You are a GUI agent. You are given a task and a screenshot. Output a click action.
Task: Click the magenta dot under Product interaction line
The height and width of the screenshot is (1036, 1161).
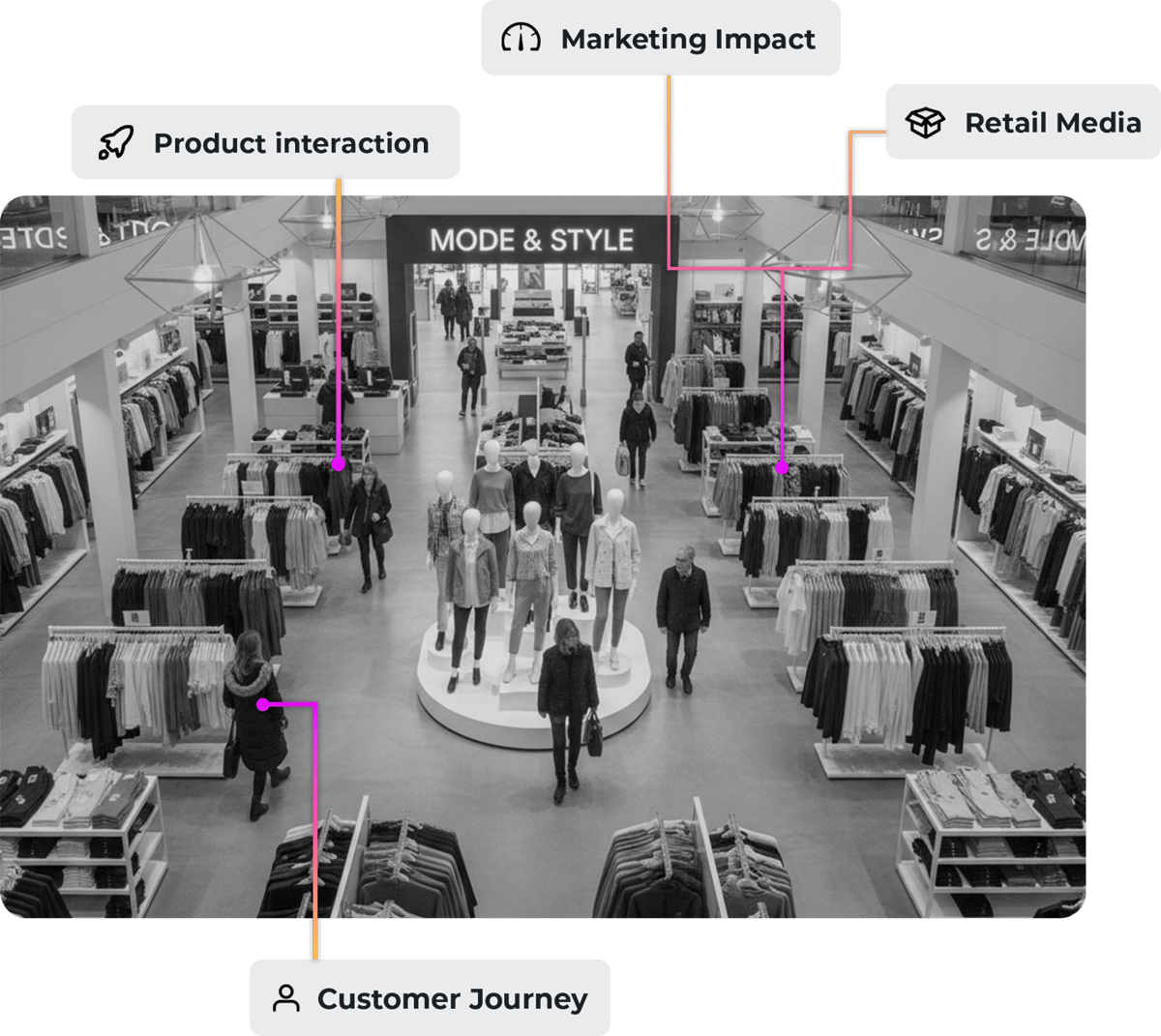[x=338, y=464]
